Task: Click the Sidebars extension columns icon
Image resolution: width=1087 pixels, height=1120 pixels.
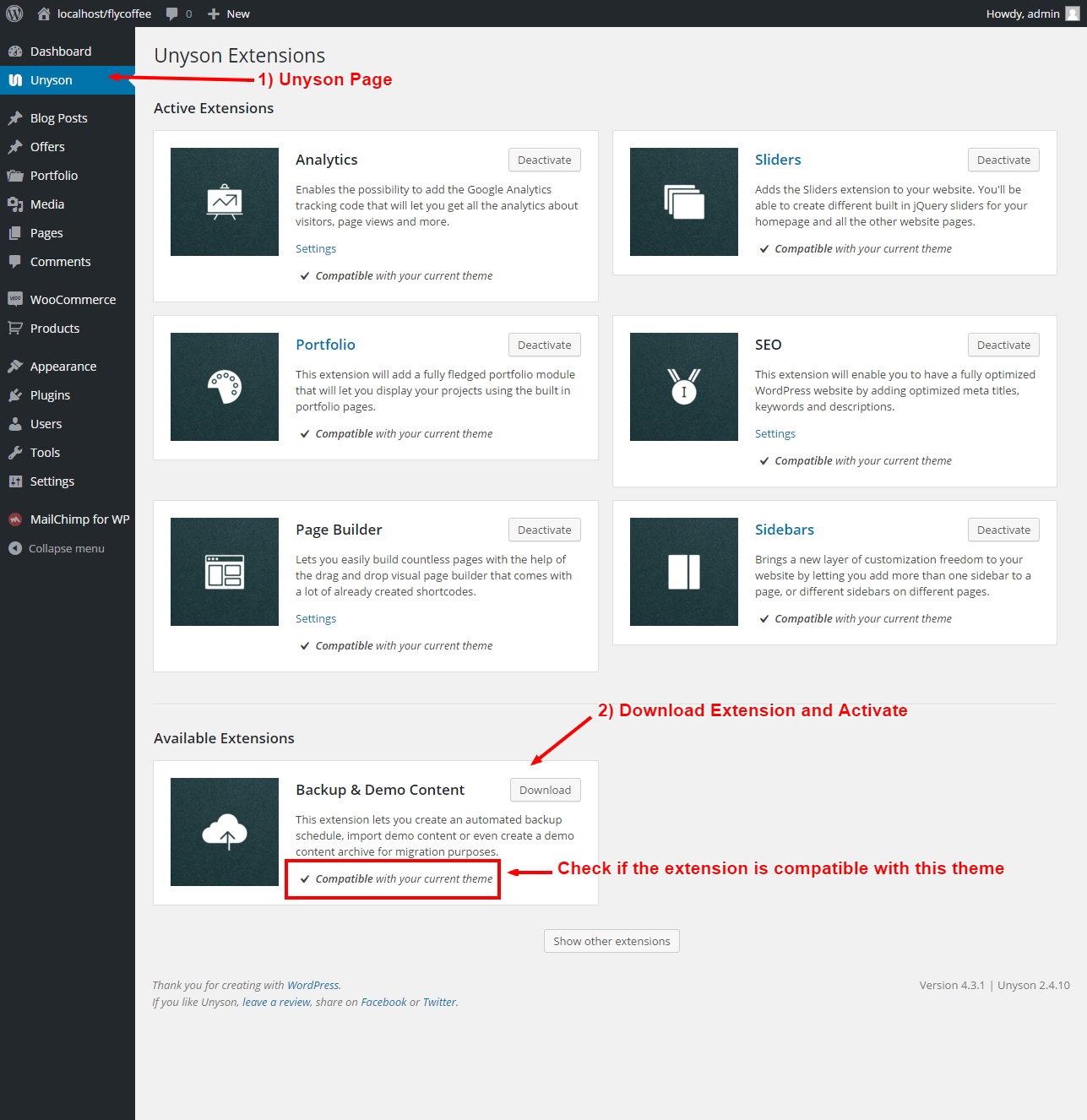Action: coord(684,572)
